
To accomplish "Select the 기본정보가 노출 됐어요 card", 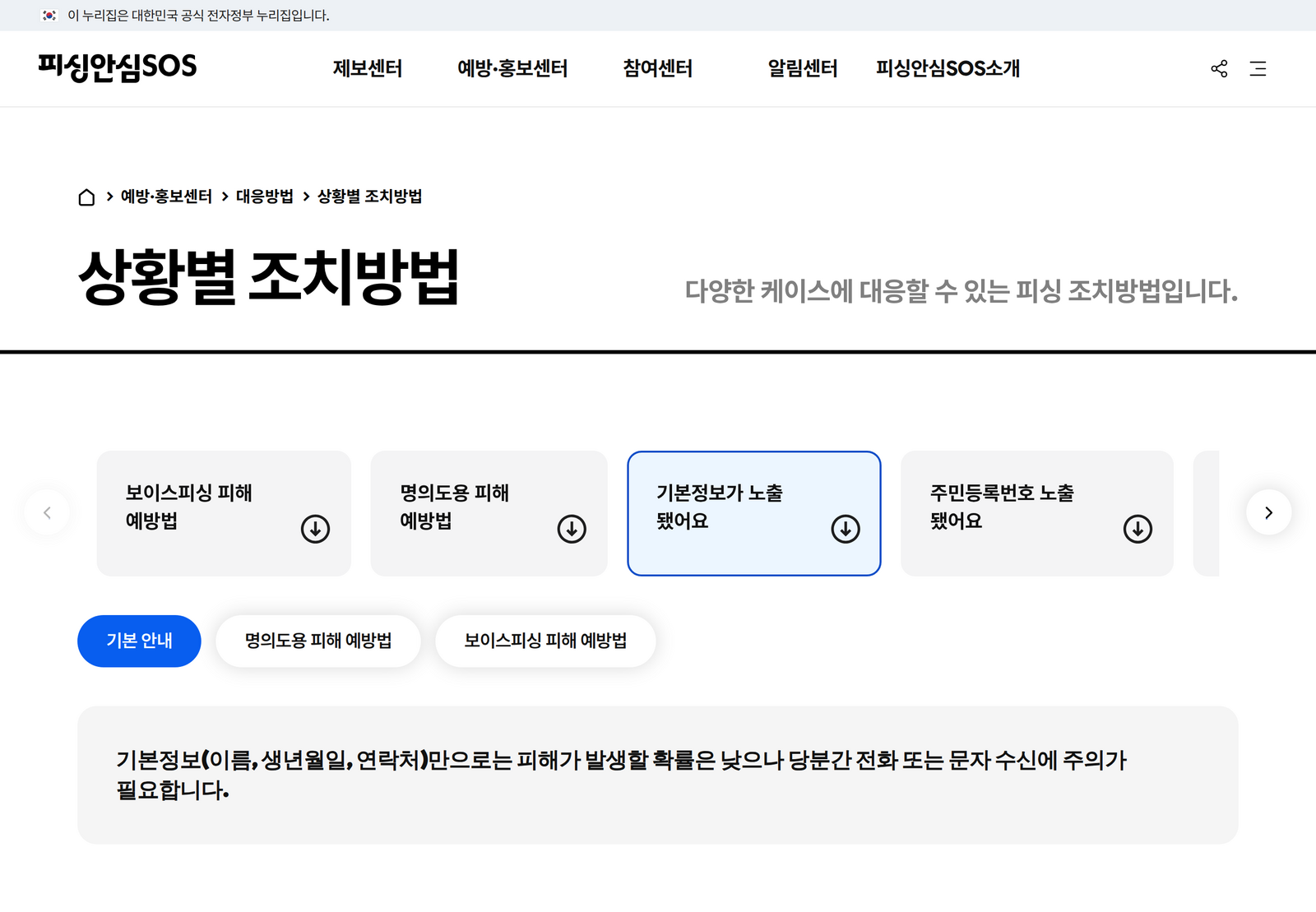I will tap(754, 513).
